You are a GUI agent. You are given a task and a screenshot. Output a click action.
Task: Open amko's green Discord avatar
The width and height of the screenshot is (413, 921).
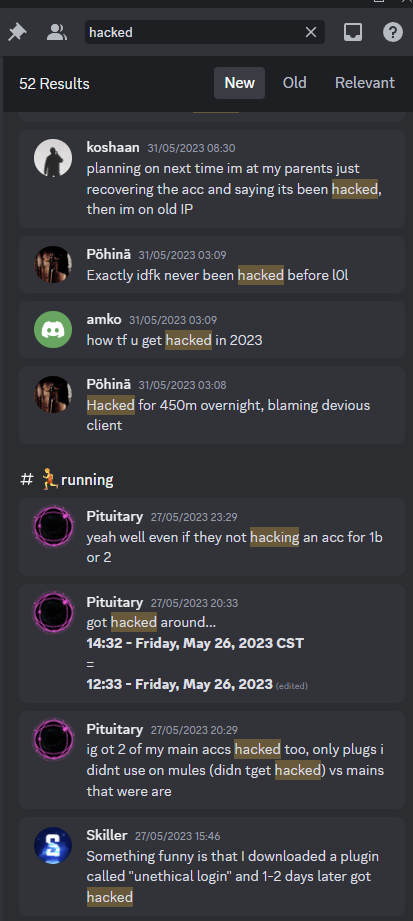(53, 330)
